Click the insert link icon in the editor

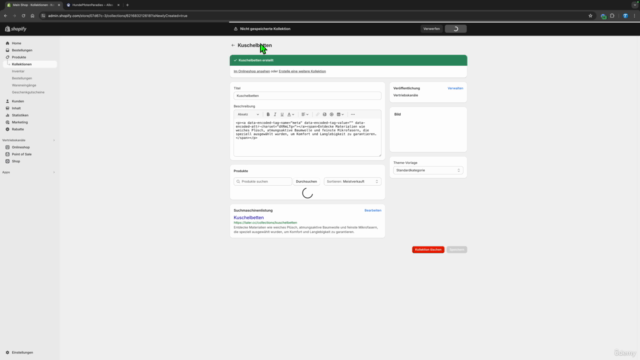[x=317, y=114]
